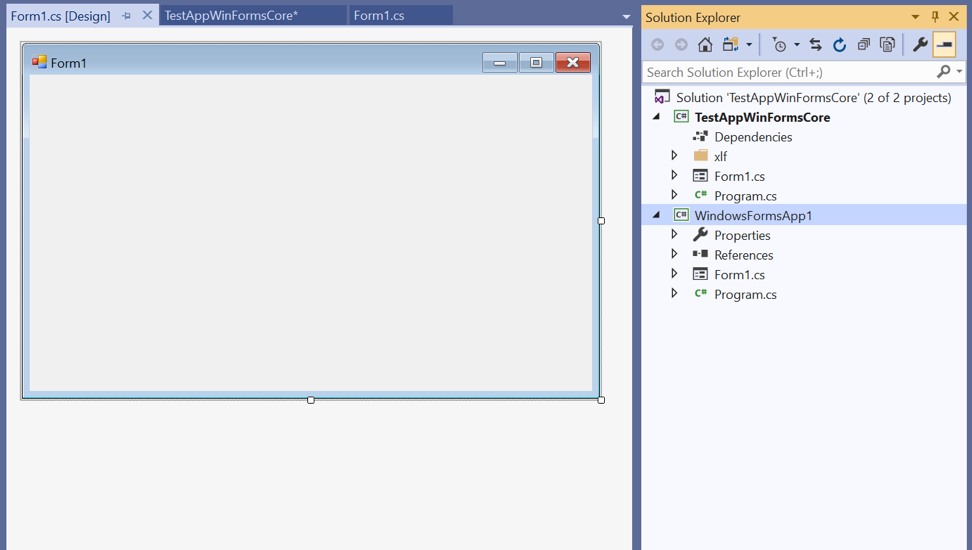
Task: Toggle auto-hide pin on Solution Explorer
Action: click(935, 17)
